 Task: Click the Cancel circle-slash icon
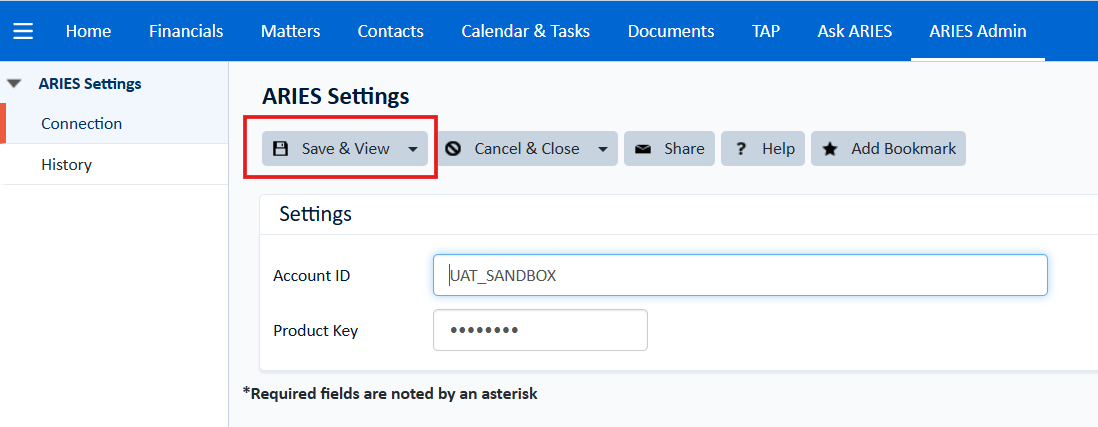pos(453,148)
